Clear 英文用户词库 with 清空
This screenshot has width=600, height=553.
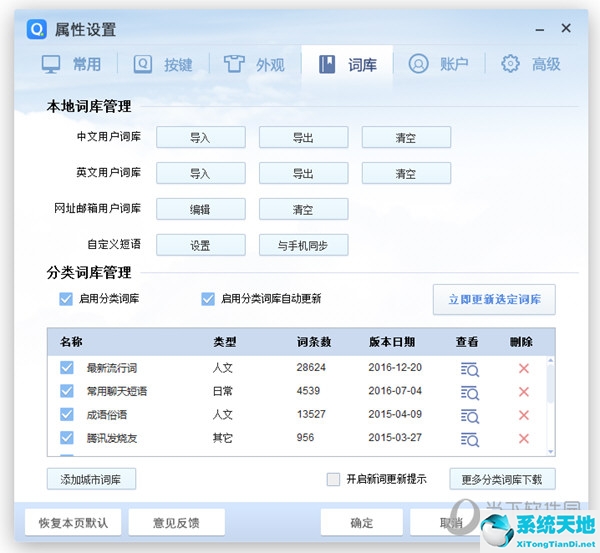click(x=406, y=173)
